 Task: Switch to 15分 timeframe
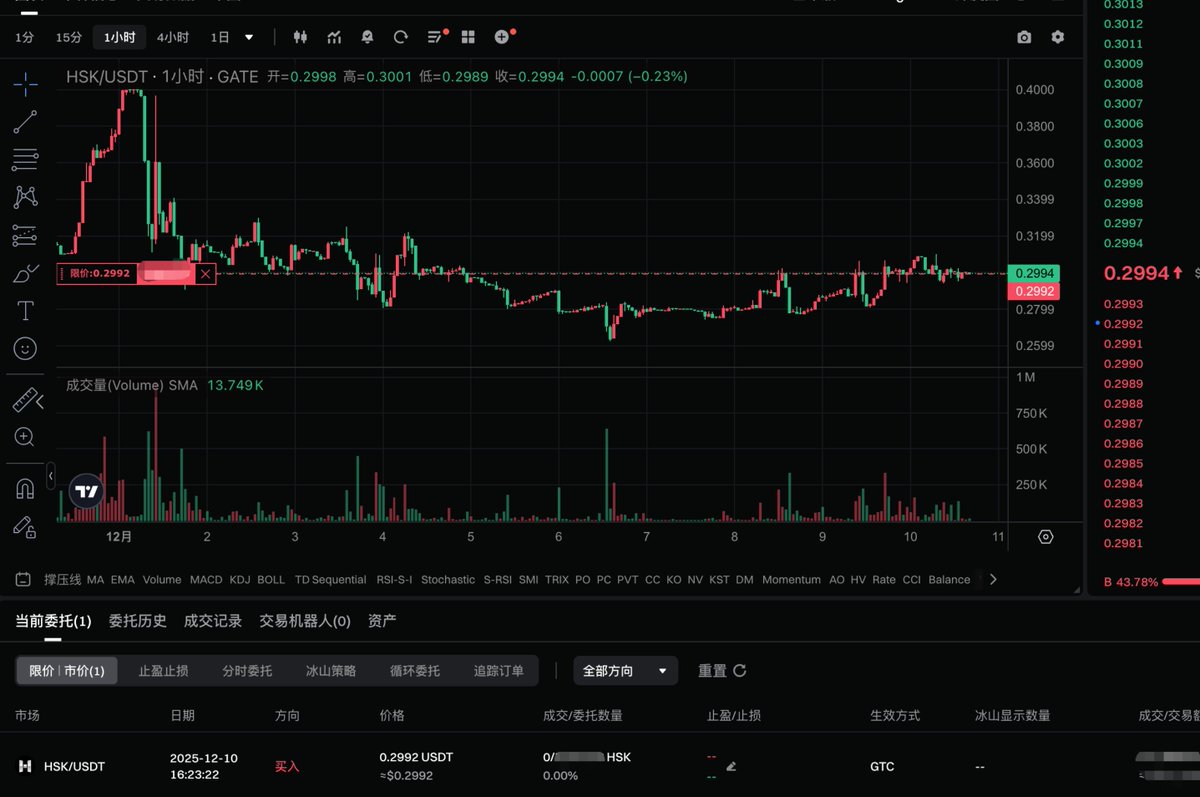coord(69,37)
